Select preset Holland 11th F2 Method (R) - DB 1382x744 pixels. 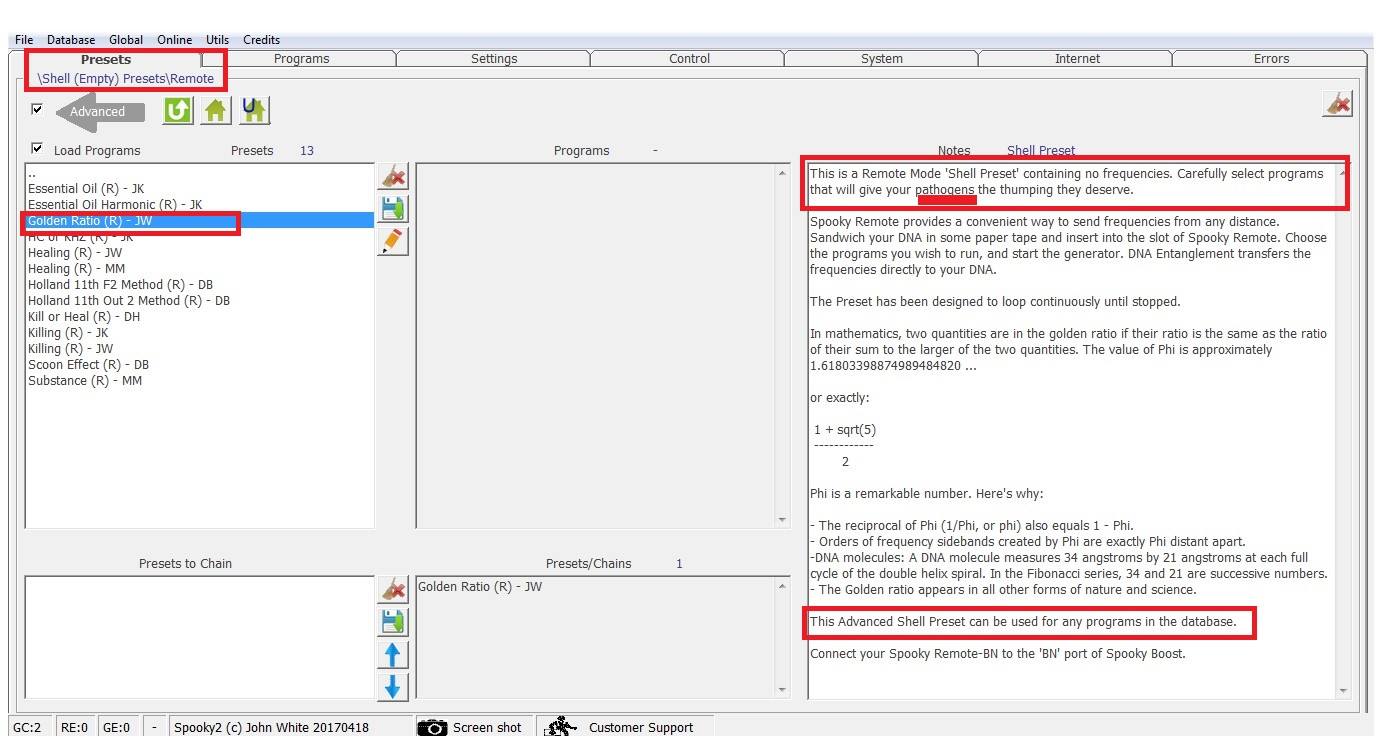[200, 284]
